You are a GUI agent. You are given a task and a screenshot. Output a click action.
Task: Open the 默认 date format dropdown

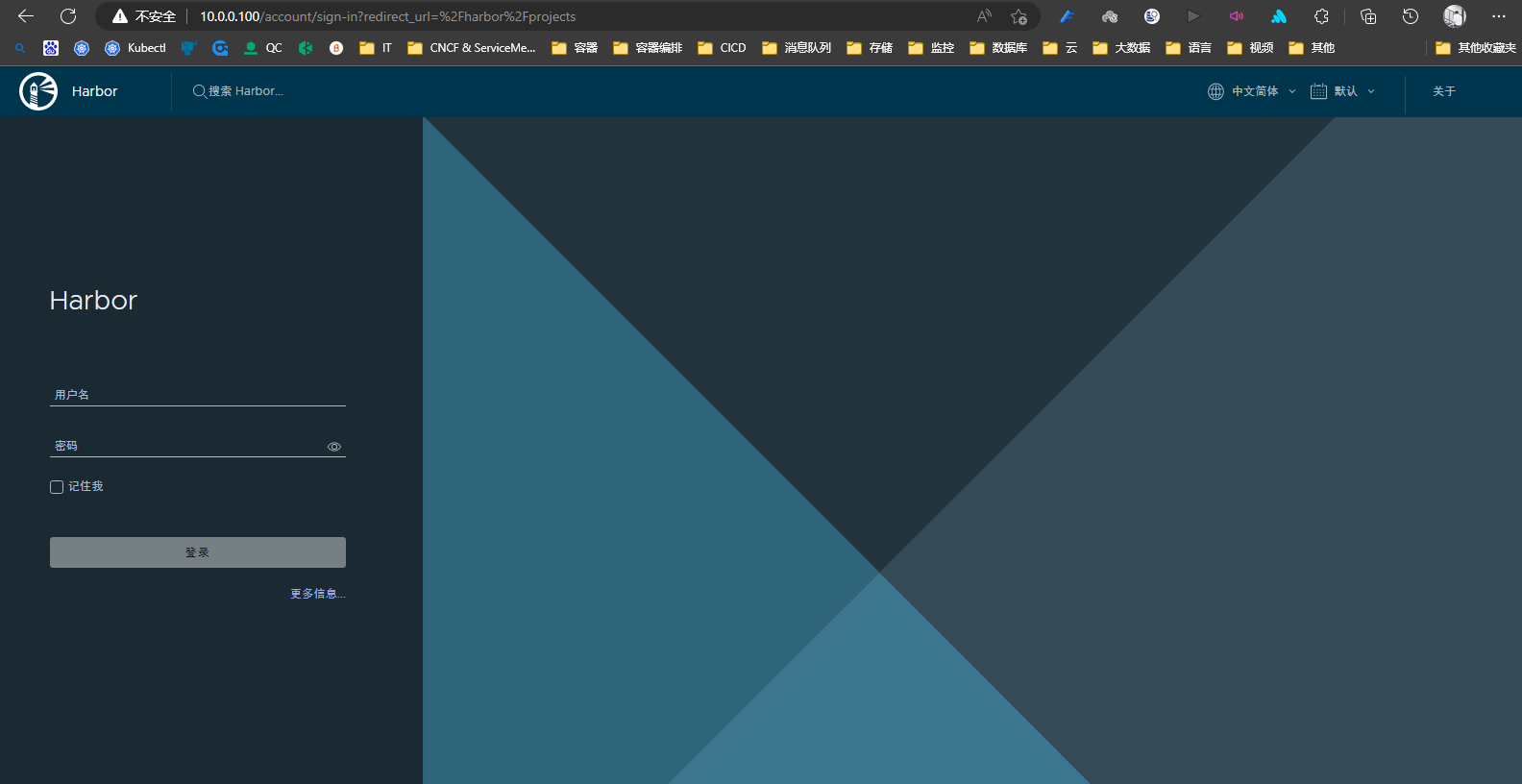1343,91
